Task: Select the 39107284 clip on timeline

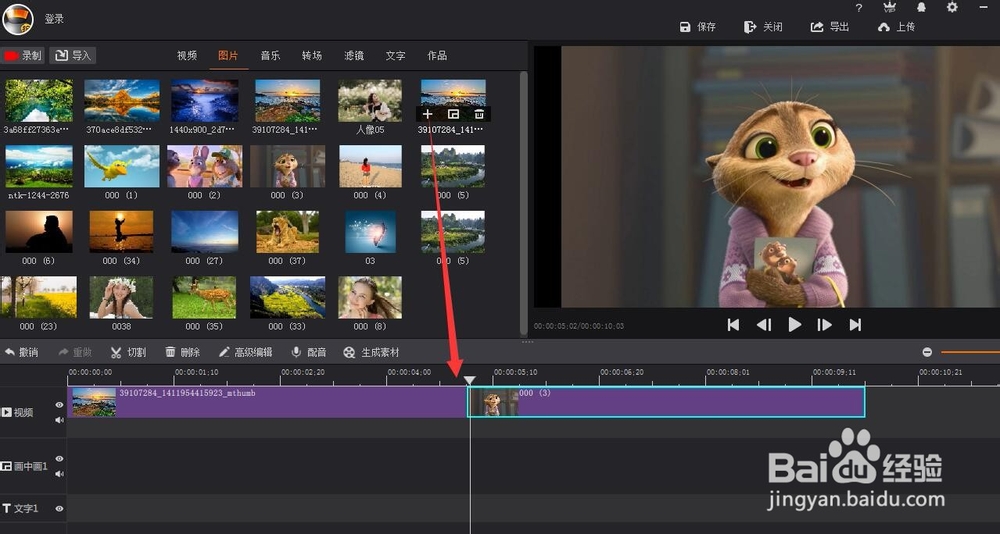Action: pos(268,402)
